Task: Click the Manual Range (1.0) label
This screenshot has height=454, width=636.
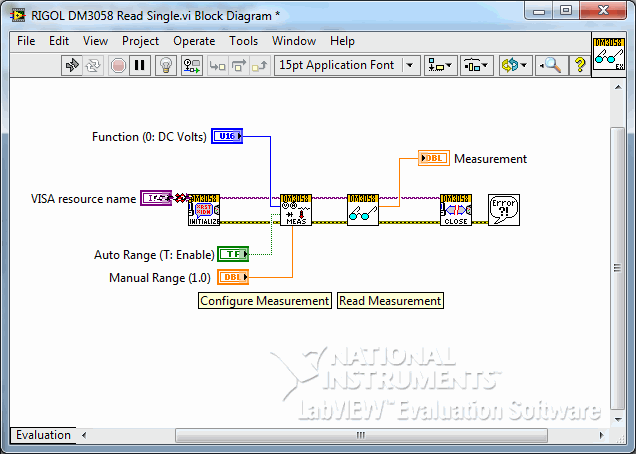Action: (x=160, y=278)
